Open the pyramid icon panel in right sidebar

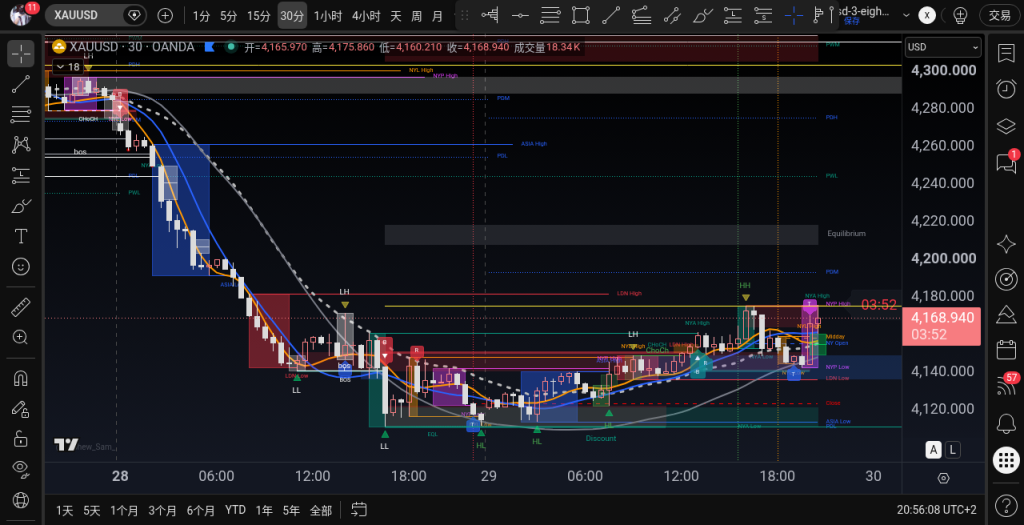[1006, 314]
